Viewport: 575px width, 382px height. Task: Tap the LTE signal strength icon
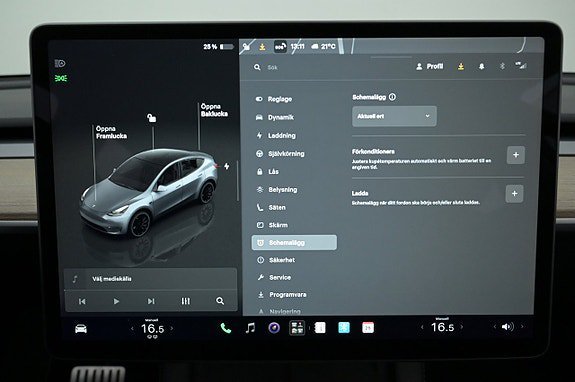(x=521, y=66)
